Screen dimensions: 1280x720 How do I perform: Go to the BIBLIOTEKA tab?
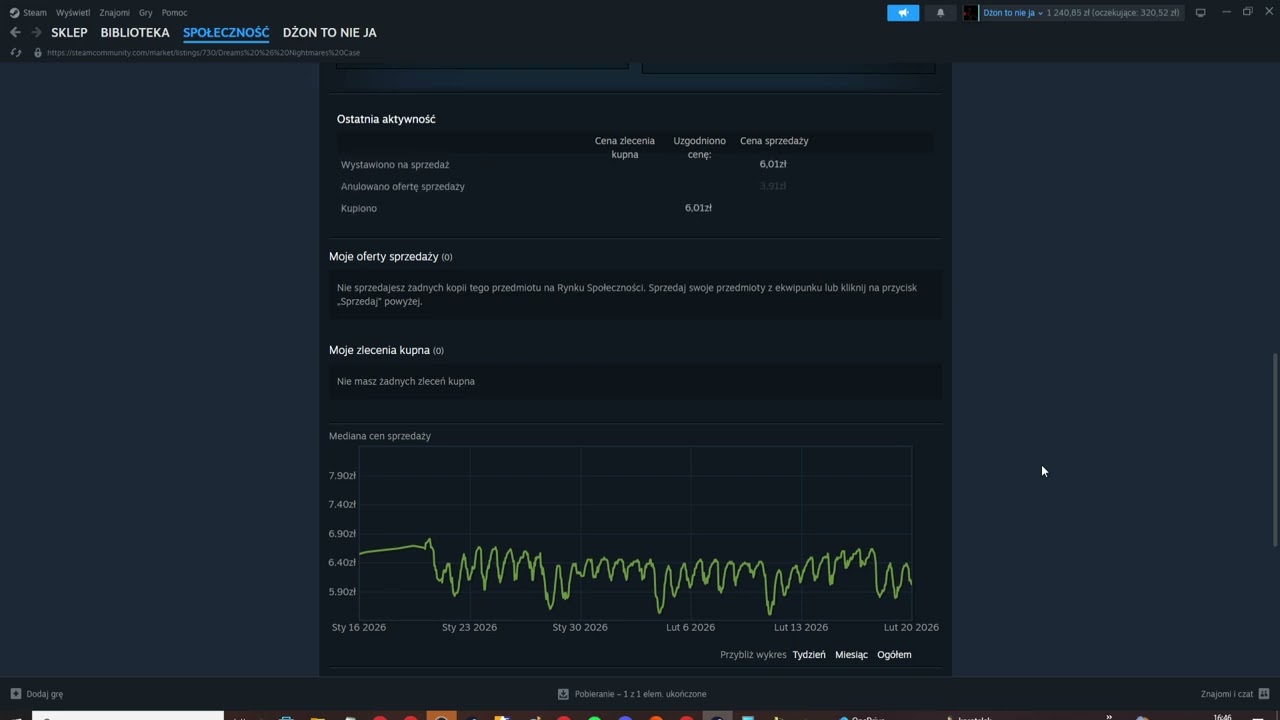[x=135, y=33]
